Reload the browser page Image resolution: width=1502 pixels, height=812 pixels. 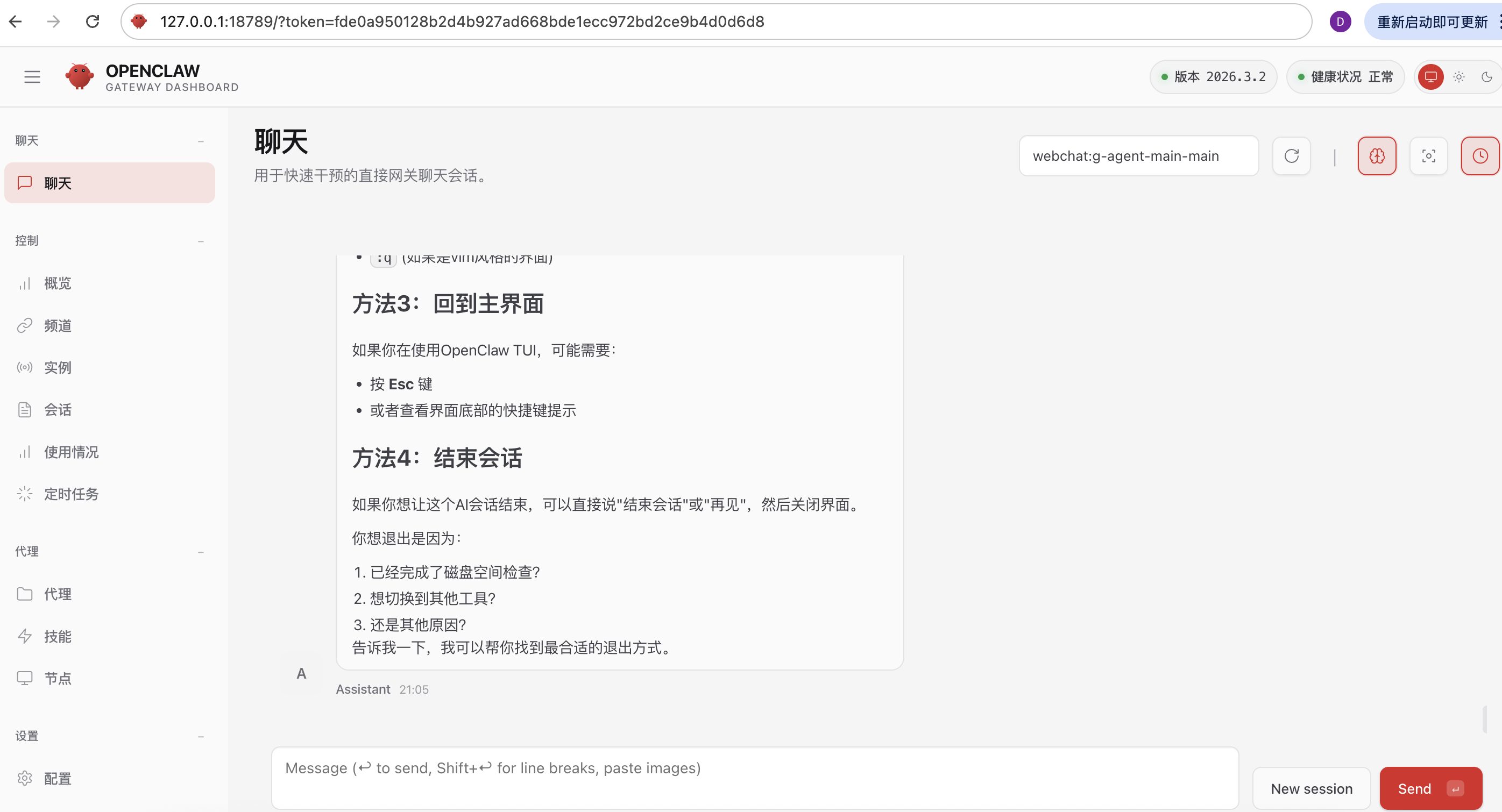click(x=93, y=22)
